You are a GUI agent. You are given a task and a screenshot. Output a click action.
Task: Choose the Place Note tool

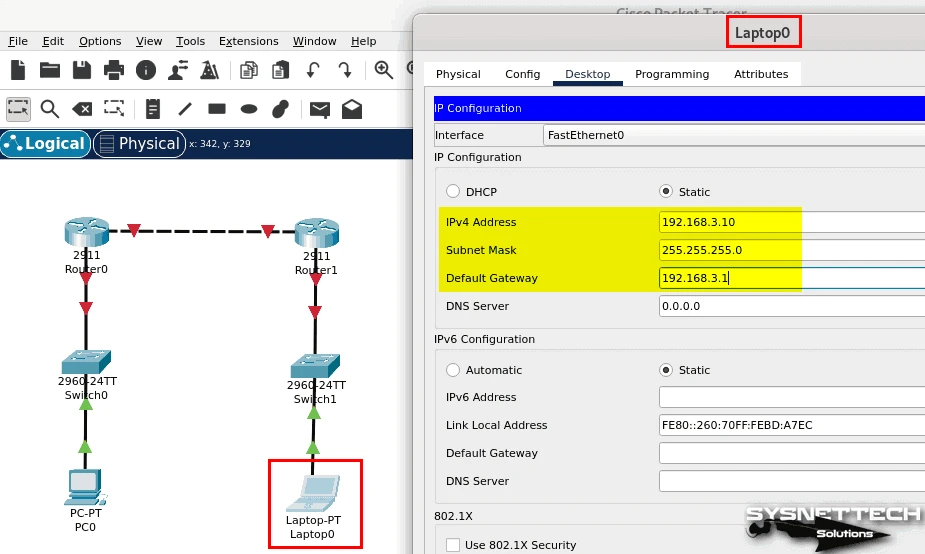click(x=152, y=108)
